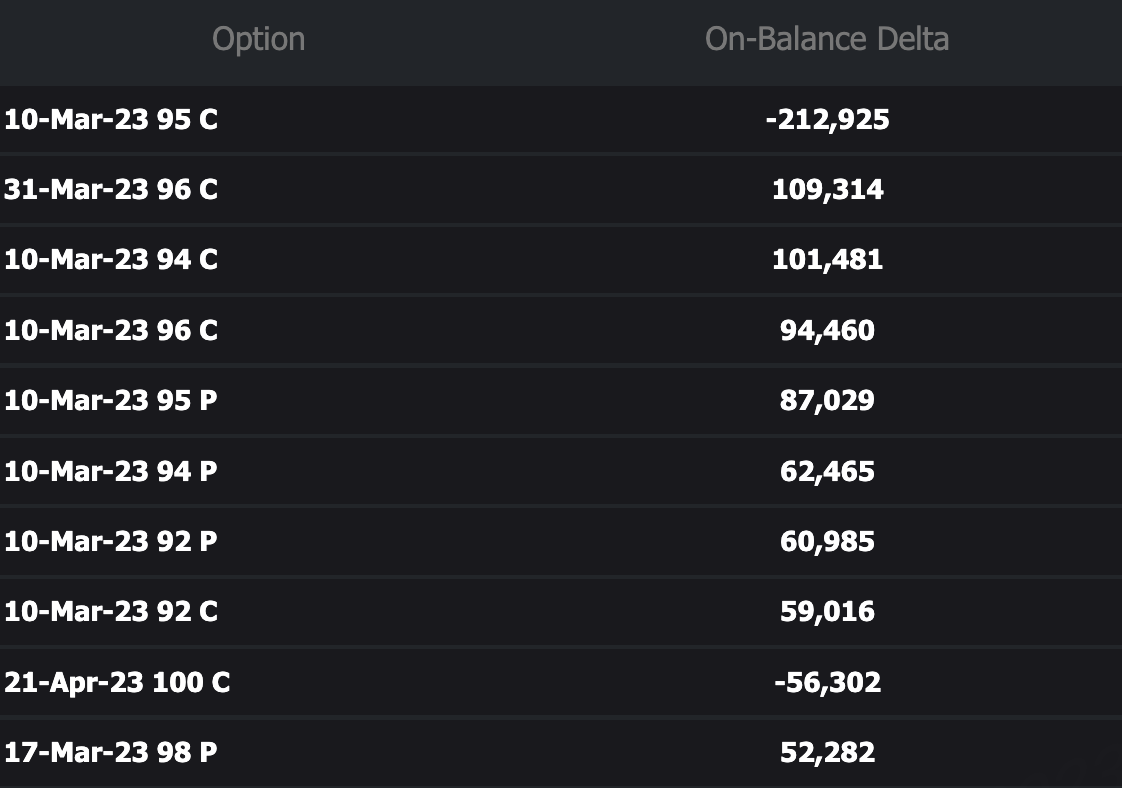Open the 21-Apr-23 100 C option
The height and width of the screenshot is (788, 1122).
(117, 682)
